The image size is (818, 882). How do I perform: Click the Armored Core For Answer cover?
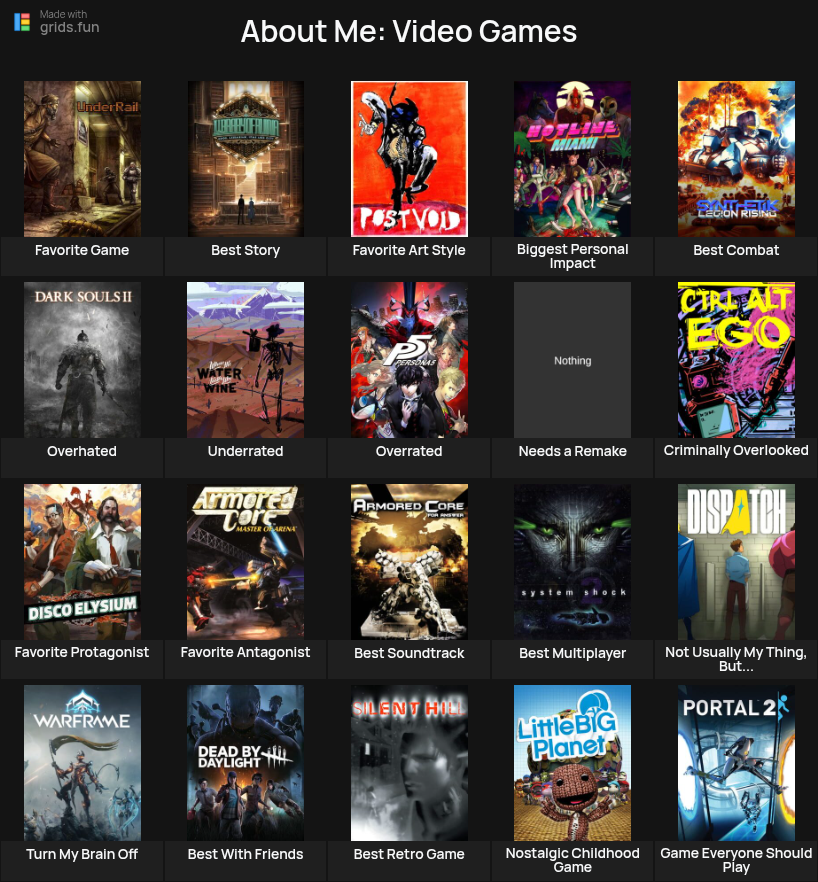pos(409,561)
